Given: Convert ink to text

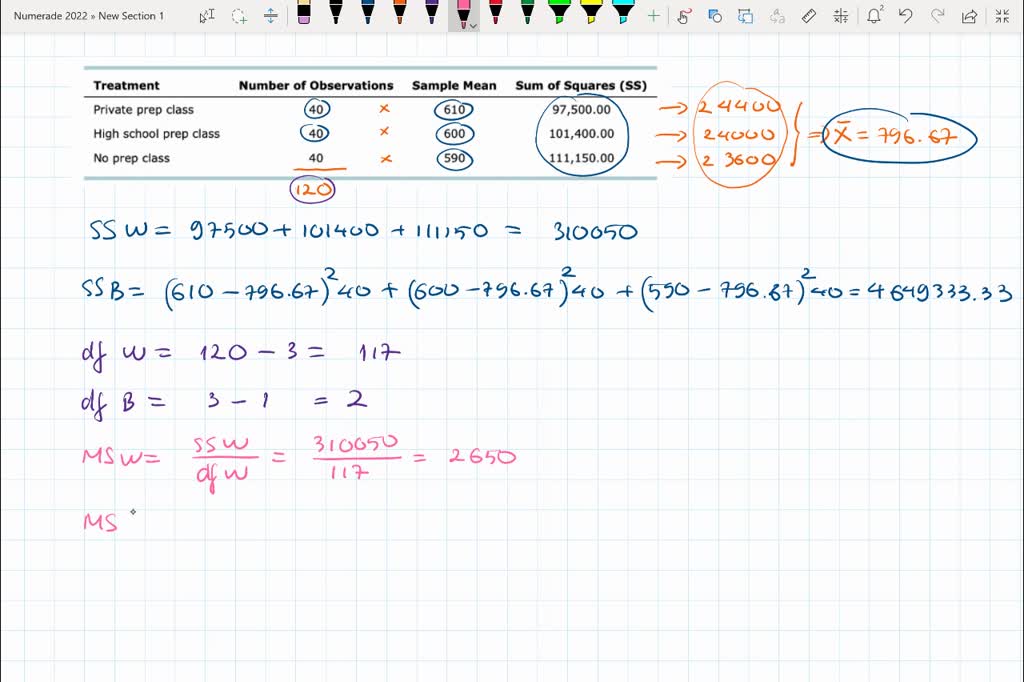Looking at the screenshot, I should (776, 16).
